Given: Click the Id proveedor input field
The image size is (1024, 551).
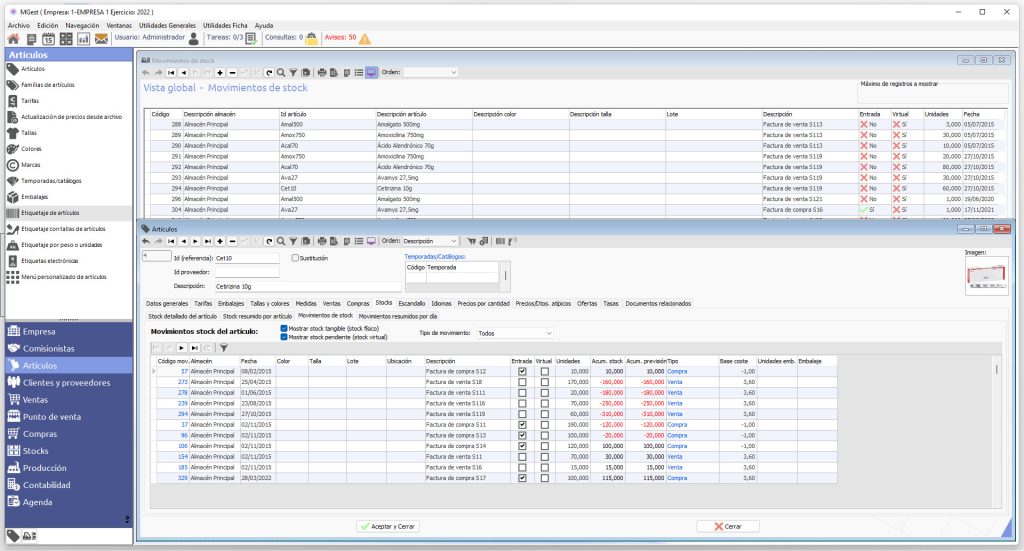Looking at the screenshot, I should click(246, 272).
